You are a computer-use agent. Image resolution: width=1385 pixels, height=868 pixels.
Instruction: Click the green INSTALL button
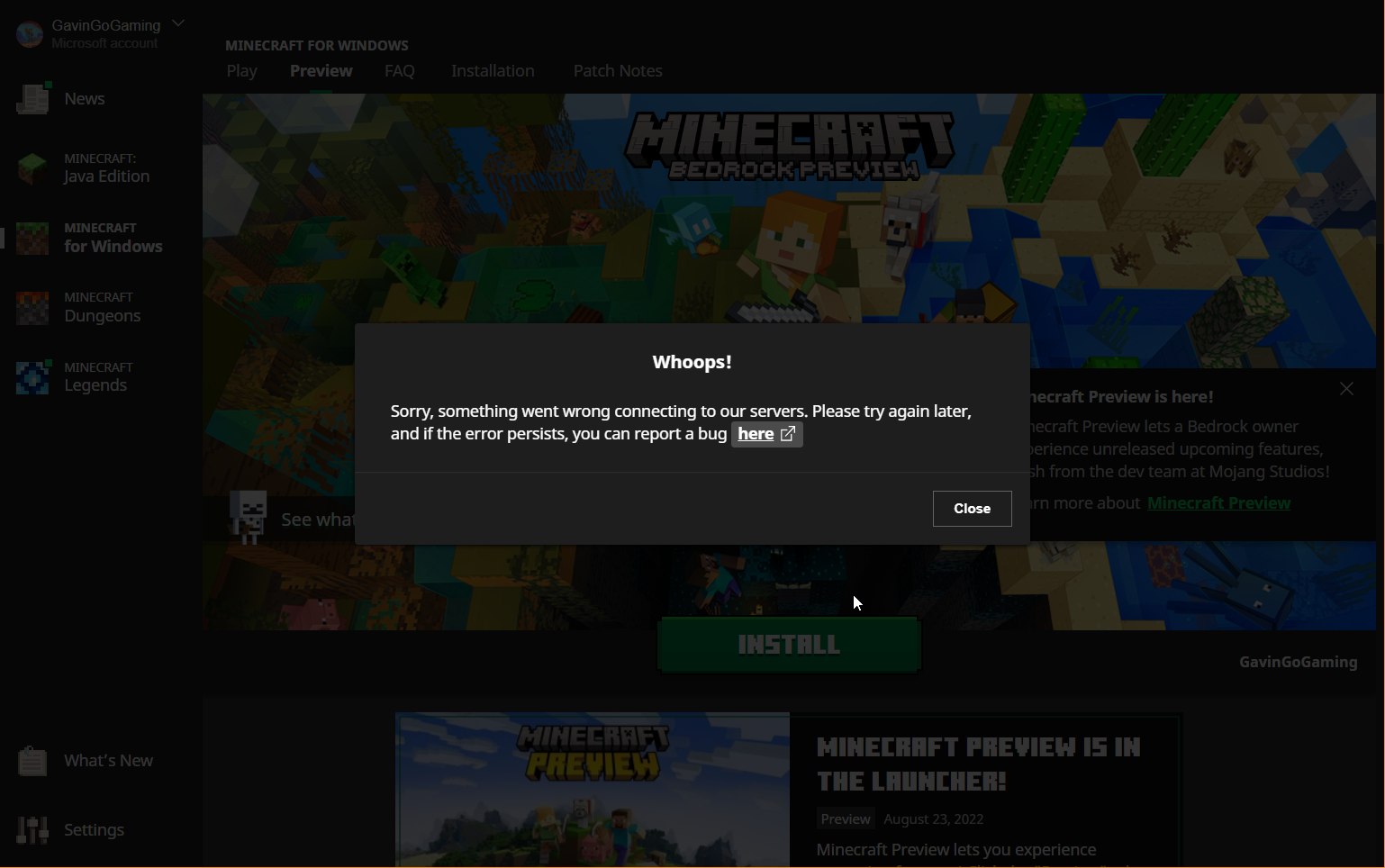[789, 645]
